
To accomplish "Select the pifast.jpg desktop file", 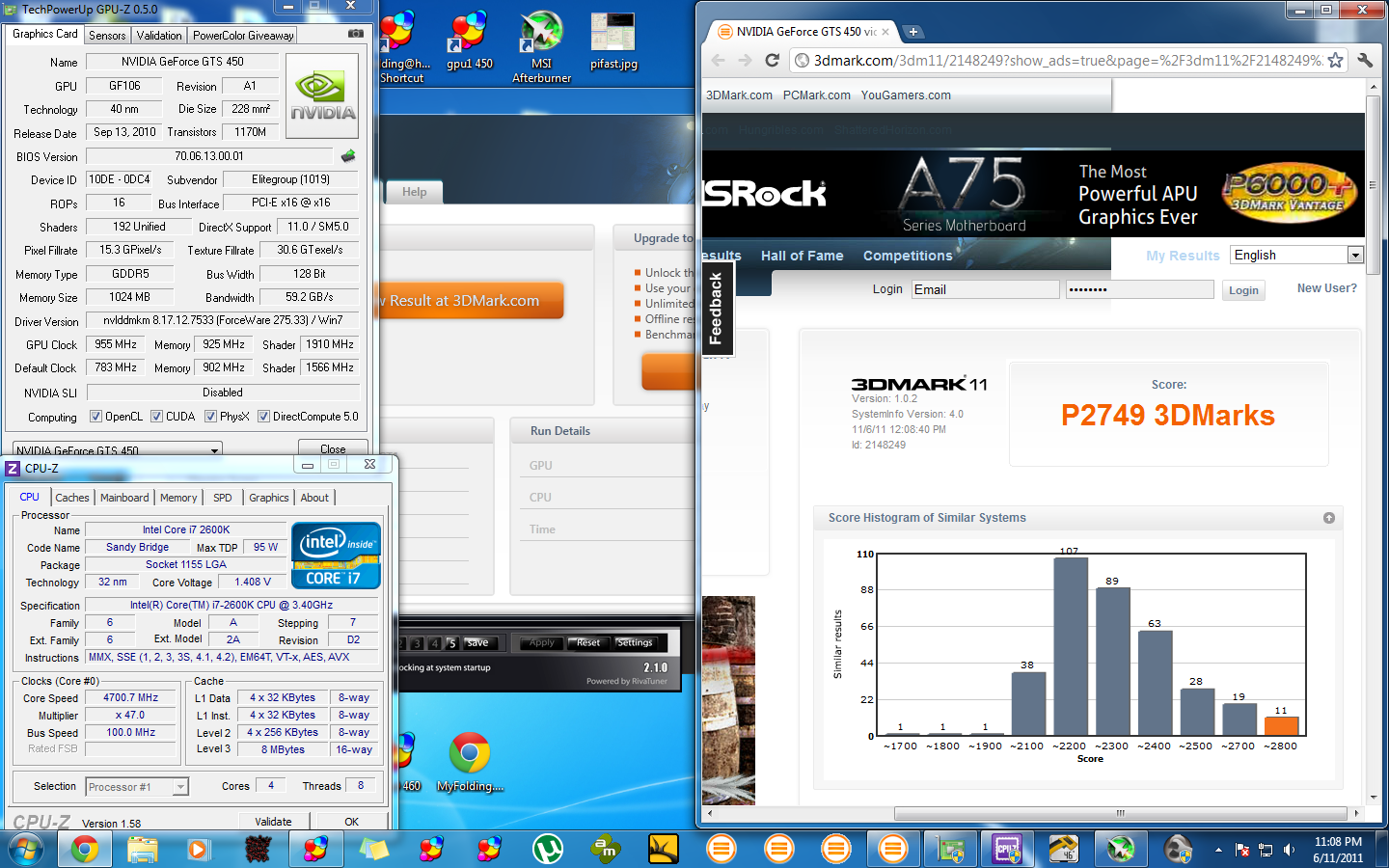I will tap(613, 41).
